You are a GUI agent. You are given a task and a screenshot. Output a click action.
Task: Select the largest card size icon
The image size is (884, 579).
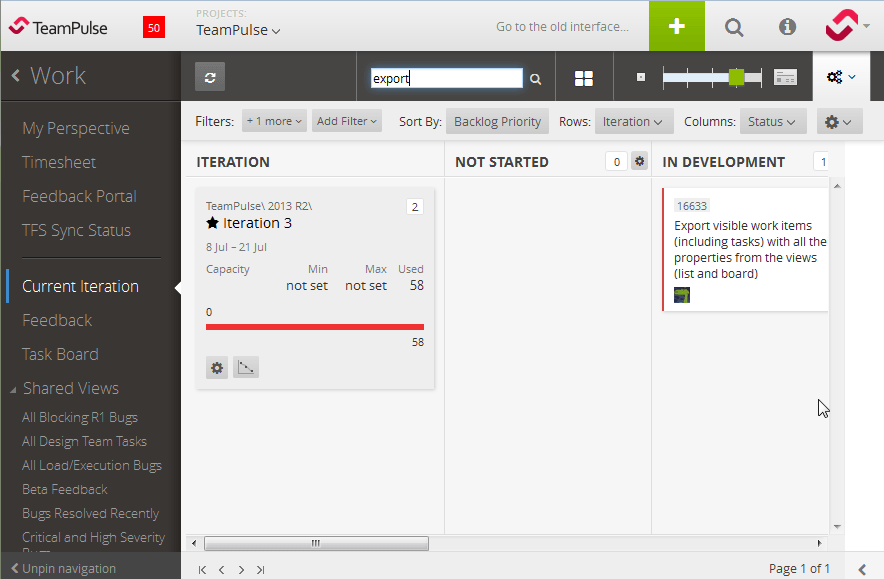click(x=785, y=77)
